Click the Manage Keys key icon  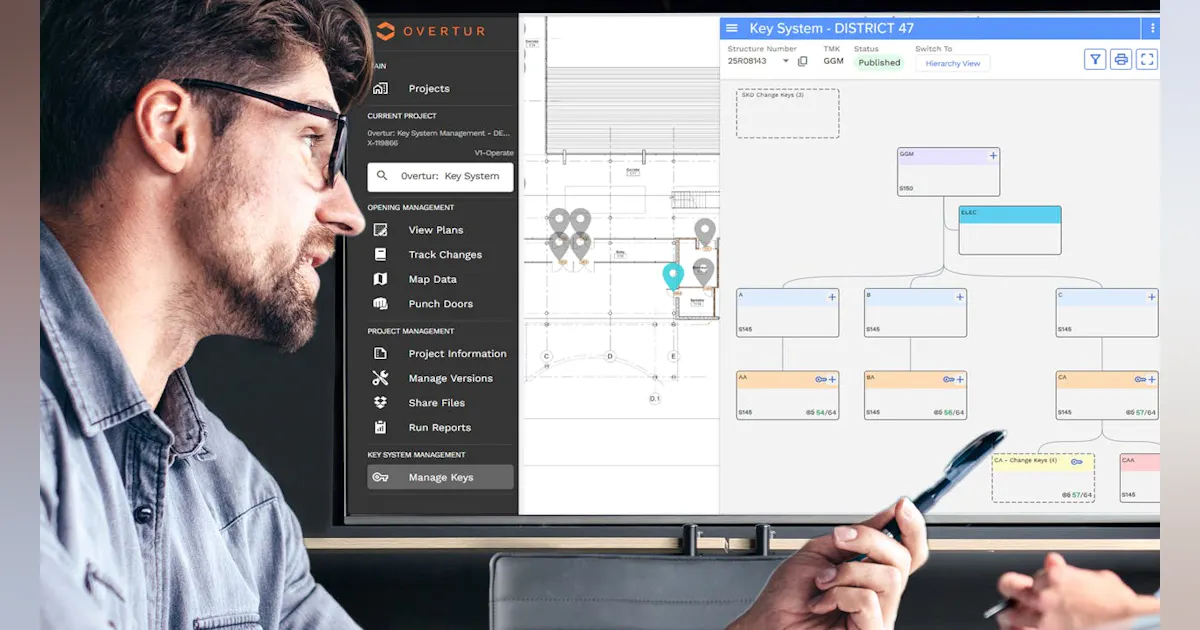[380, 477]
